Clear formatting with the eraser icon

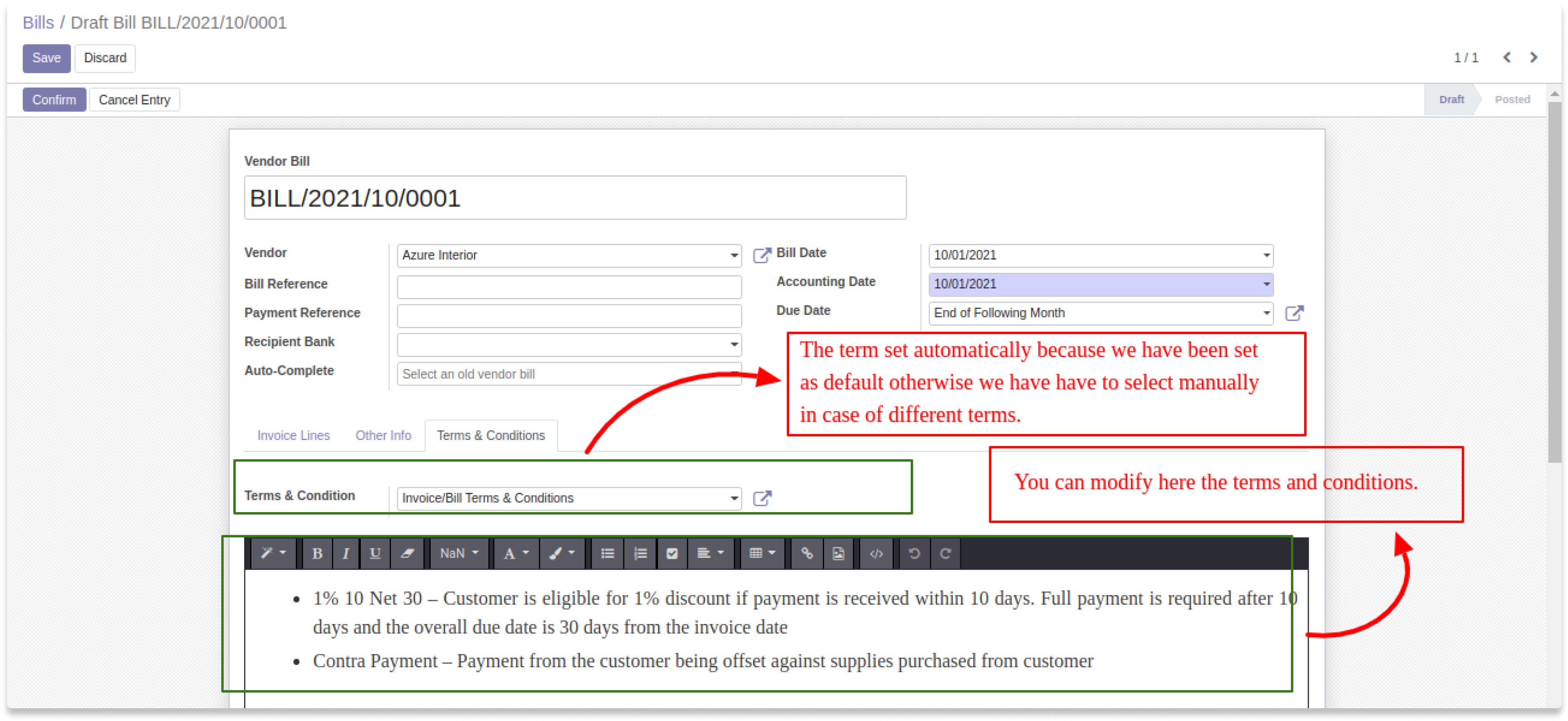407,553
